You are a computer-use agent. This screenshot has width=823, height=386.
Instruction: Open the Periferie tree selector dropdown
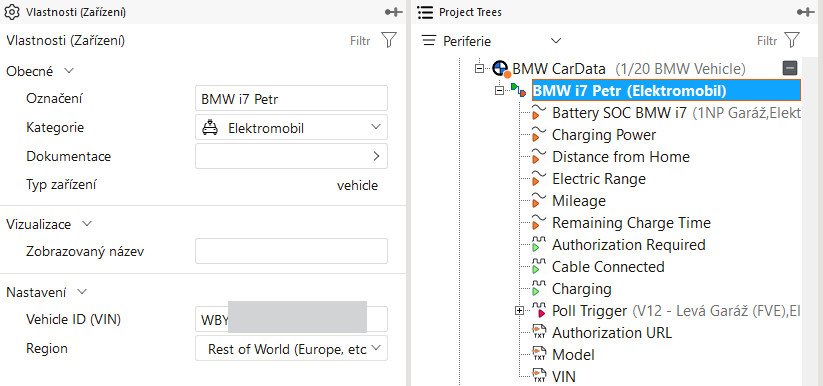pos(556,40)
